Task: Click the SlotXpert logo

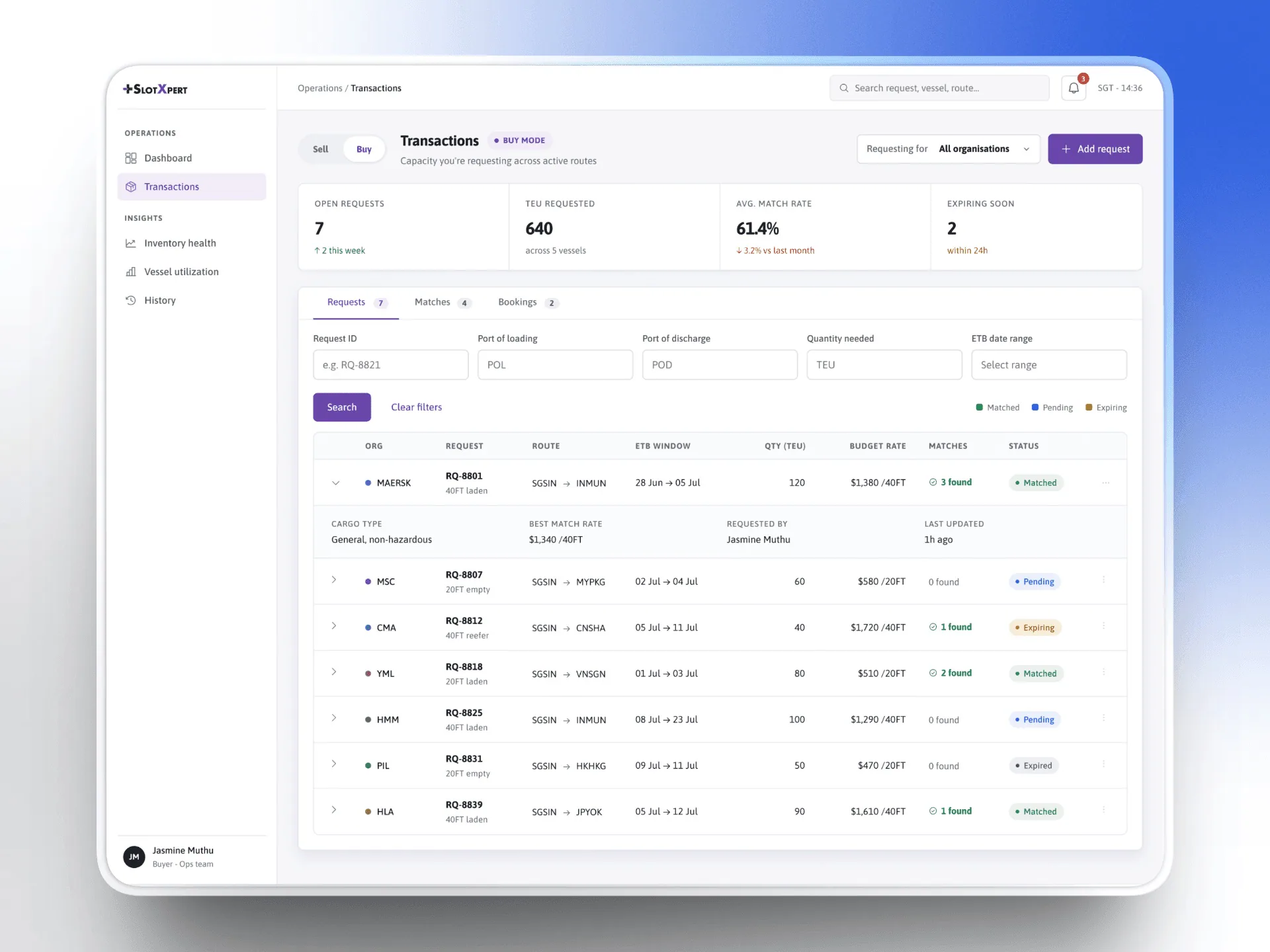Action: point(155,89)
